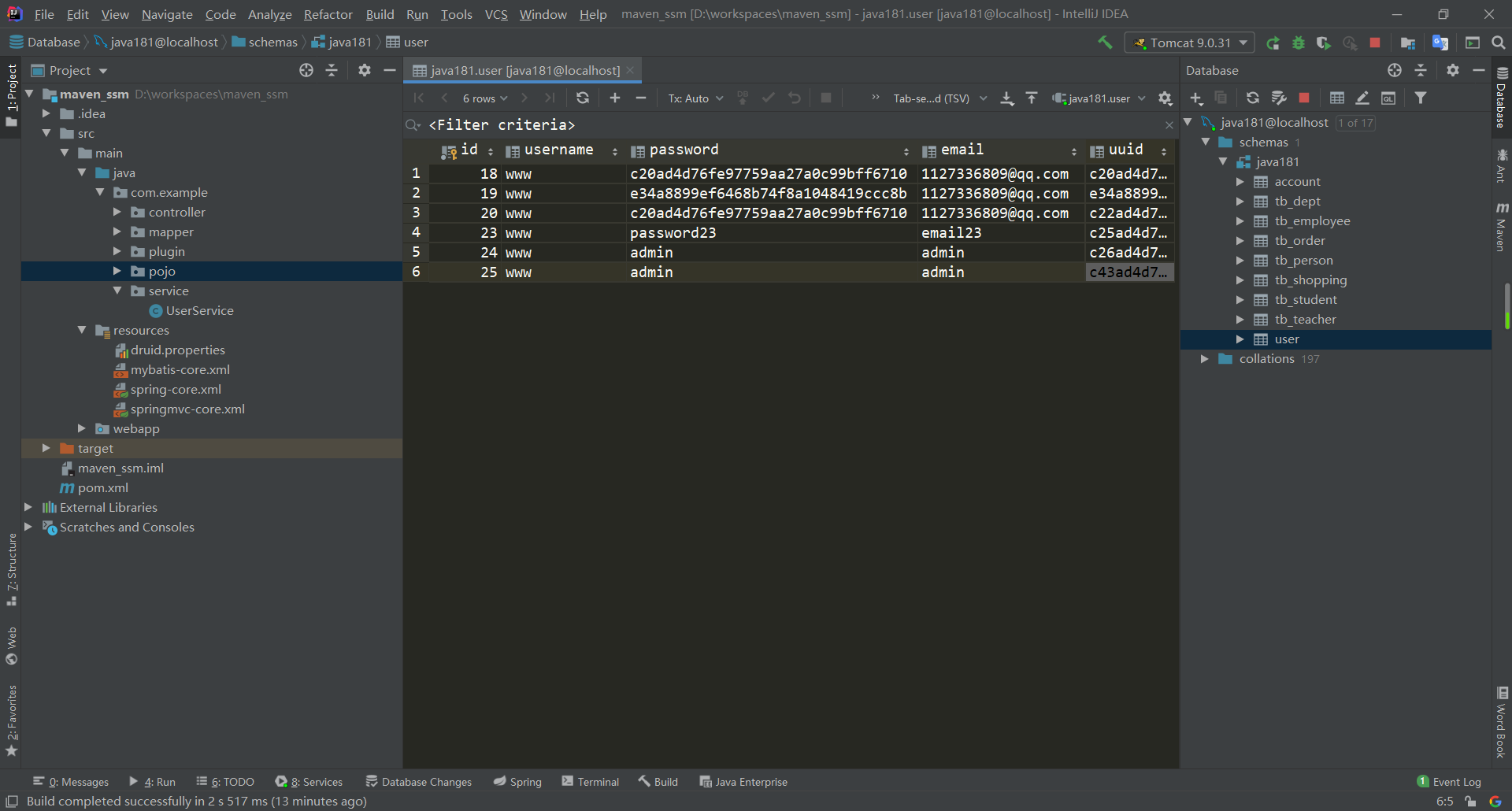
Task: Open UserService class in project tree
Action: pos(199,310)
